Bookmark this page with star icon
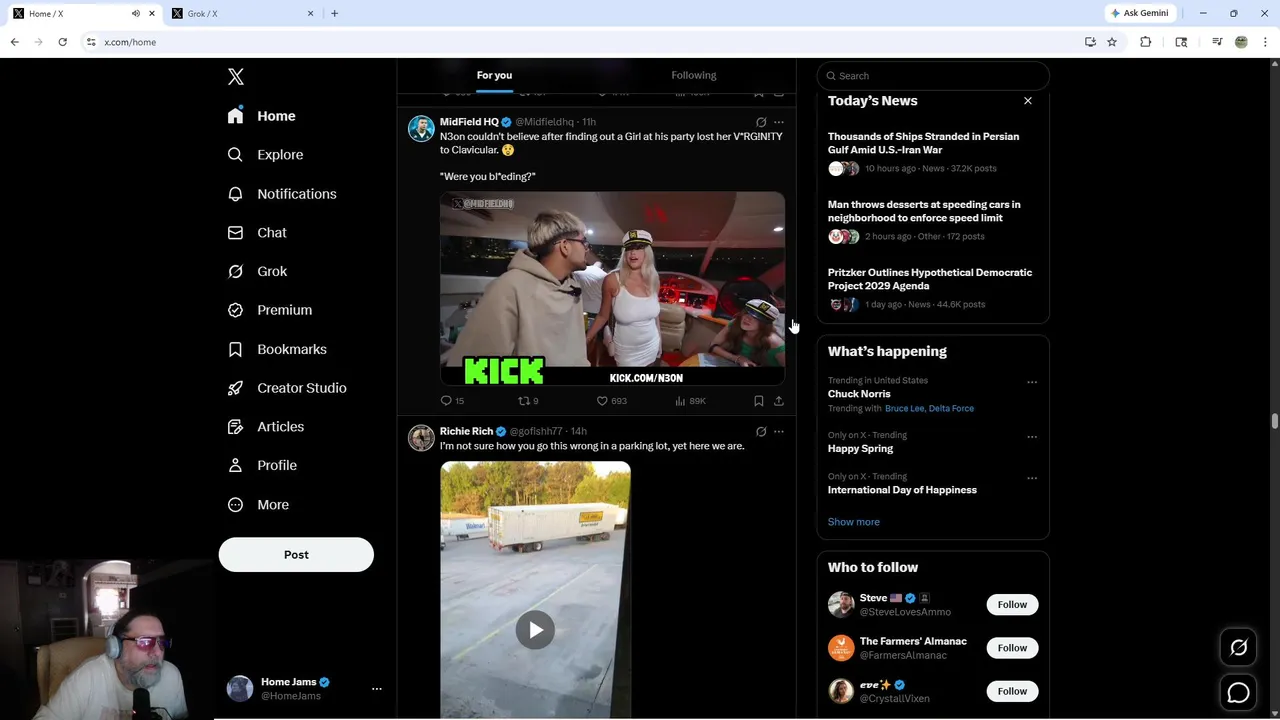Viewport: 1280px width, 720px height. 1112,42
